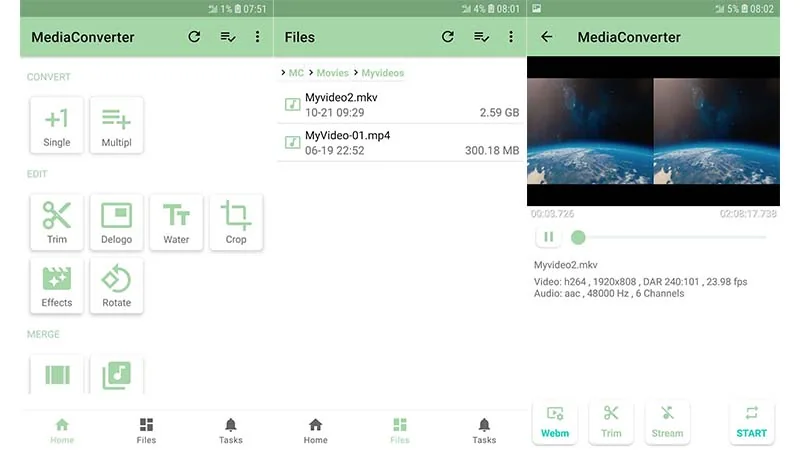Tap the Stream button

coord(667,422)
